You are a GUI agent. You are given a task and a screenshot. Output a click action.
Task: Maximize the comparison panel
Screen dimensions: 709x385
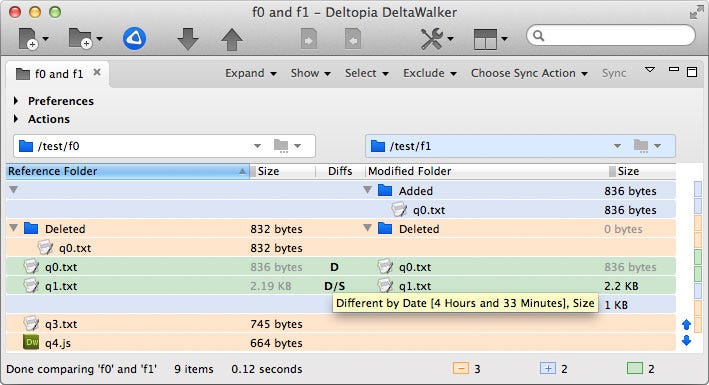[692, 72]
